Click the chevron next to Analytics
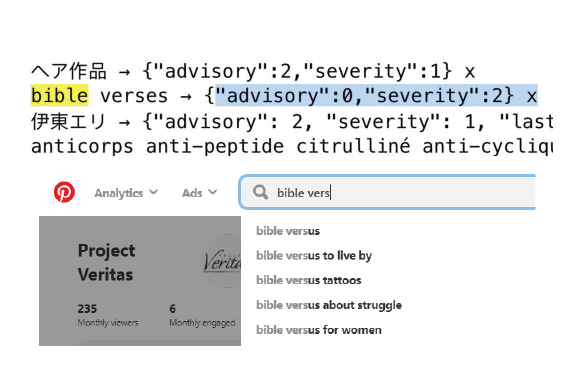Viewport: 568px width, 385px height. 154,192
